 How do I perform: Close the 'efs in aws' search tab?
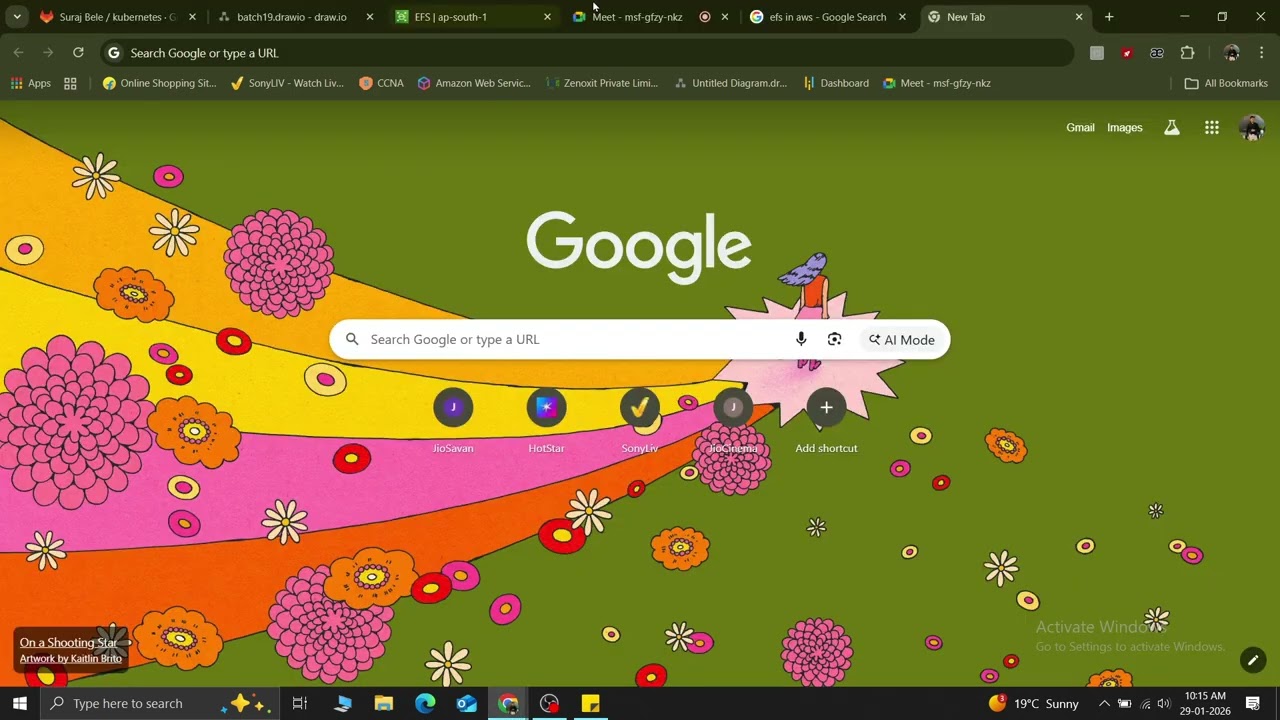point(902,17)
